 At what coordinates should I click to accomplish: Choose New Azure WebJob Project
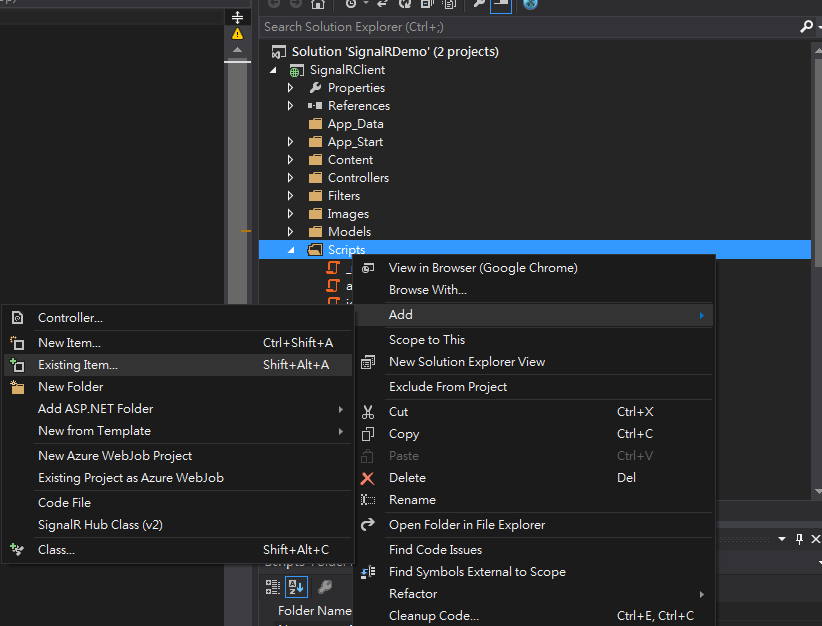pyautogui.click(x=178, y=456)
